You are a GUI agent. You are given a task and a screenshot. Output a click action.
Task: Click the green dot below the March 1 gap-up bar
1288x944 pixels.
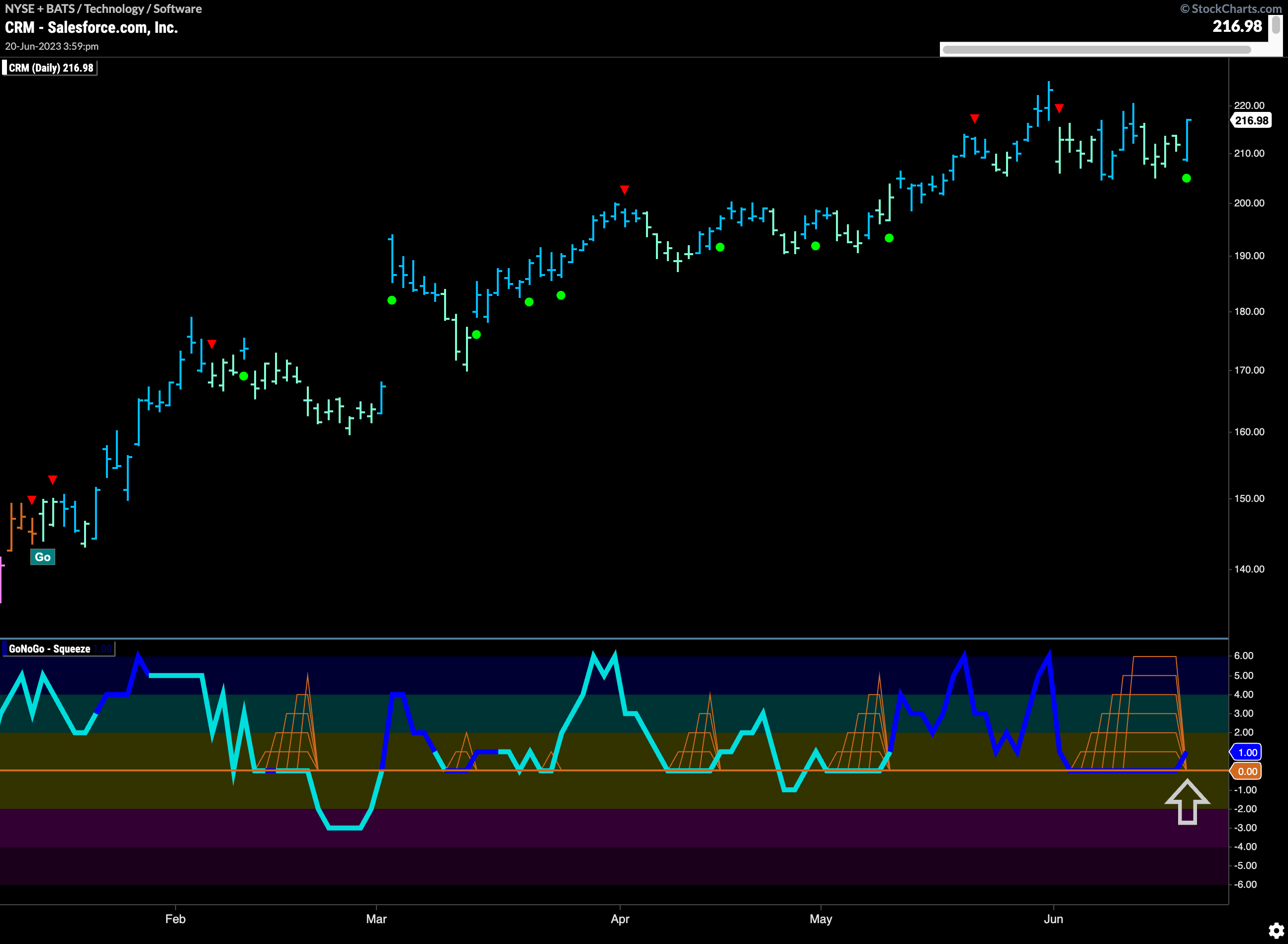(x=392, y=300)
